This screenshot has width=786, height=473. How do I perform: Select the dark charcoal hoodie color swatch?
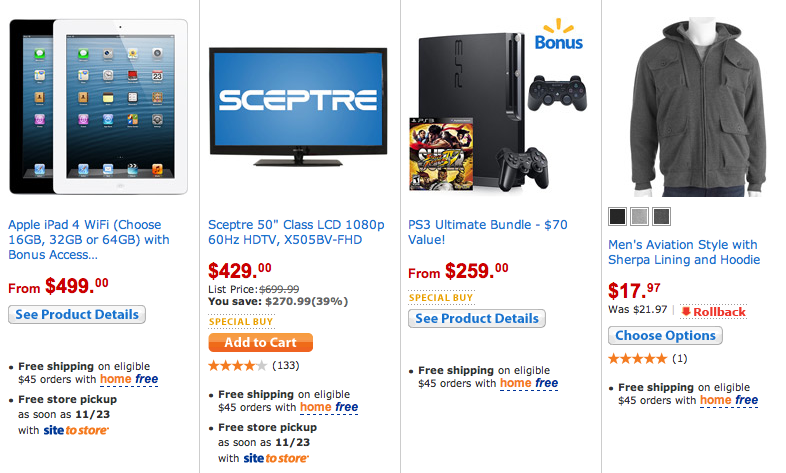point(661,216)
